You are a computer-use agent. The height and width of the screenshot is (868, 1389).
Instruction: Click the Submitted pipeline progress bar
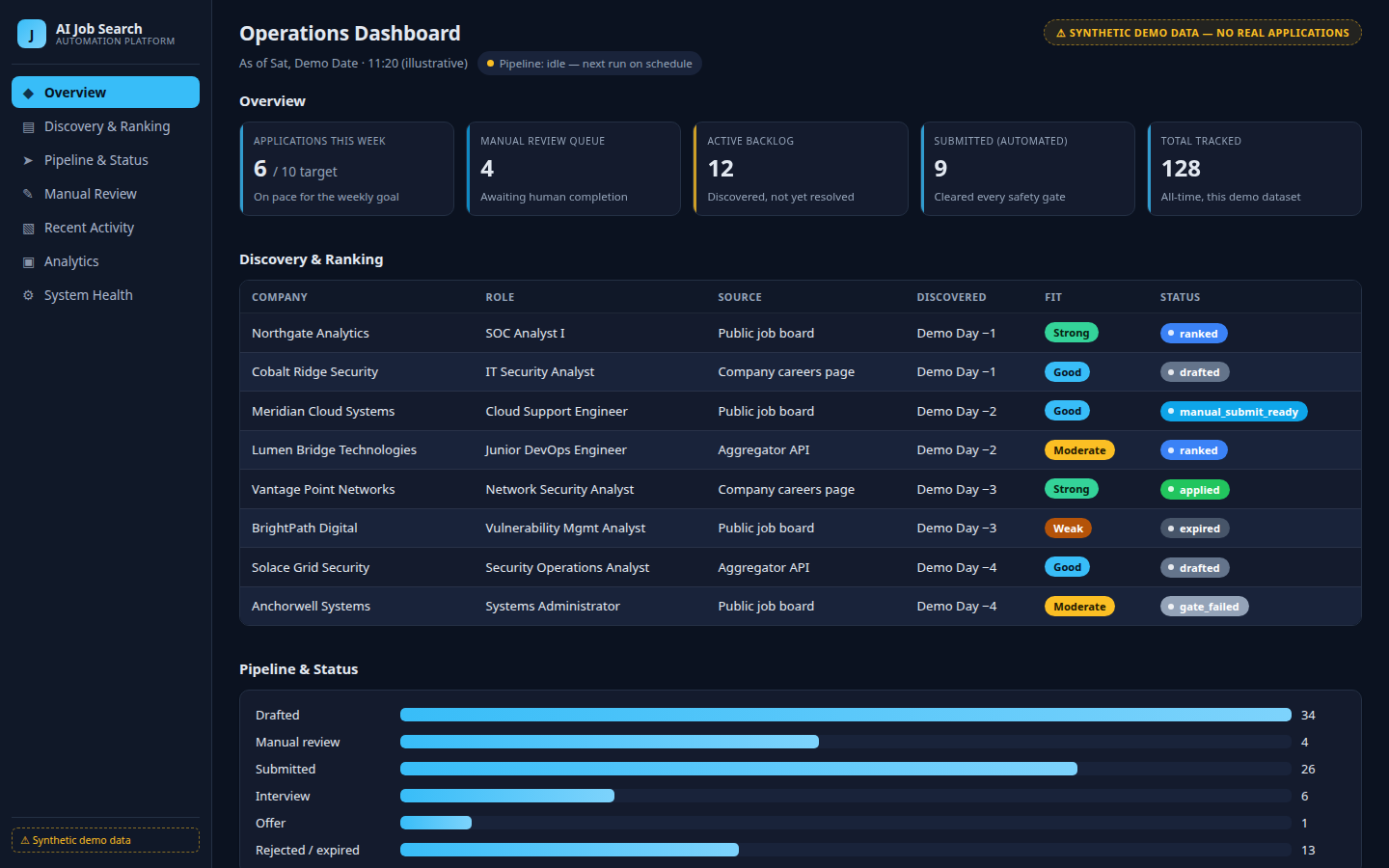(846, 769)
